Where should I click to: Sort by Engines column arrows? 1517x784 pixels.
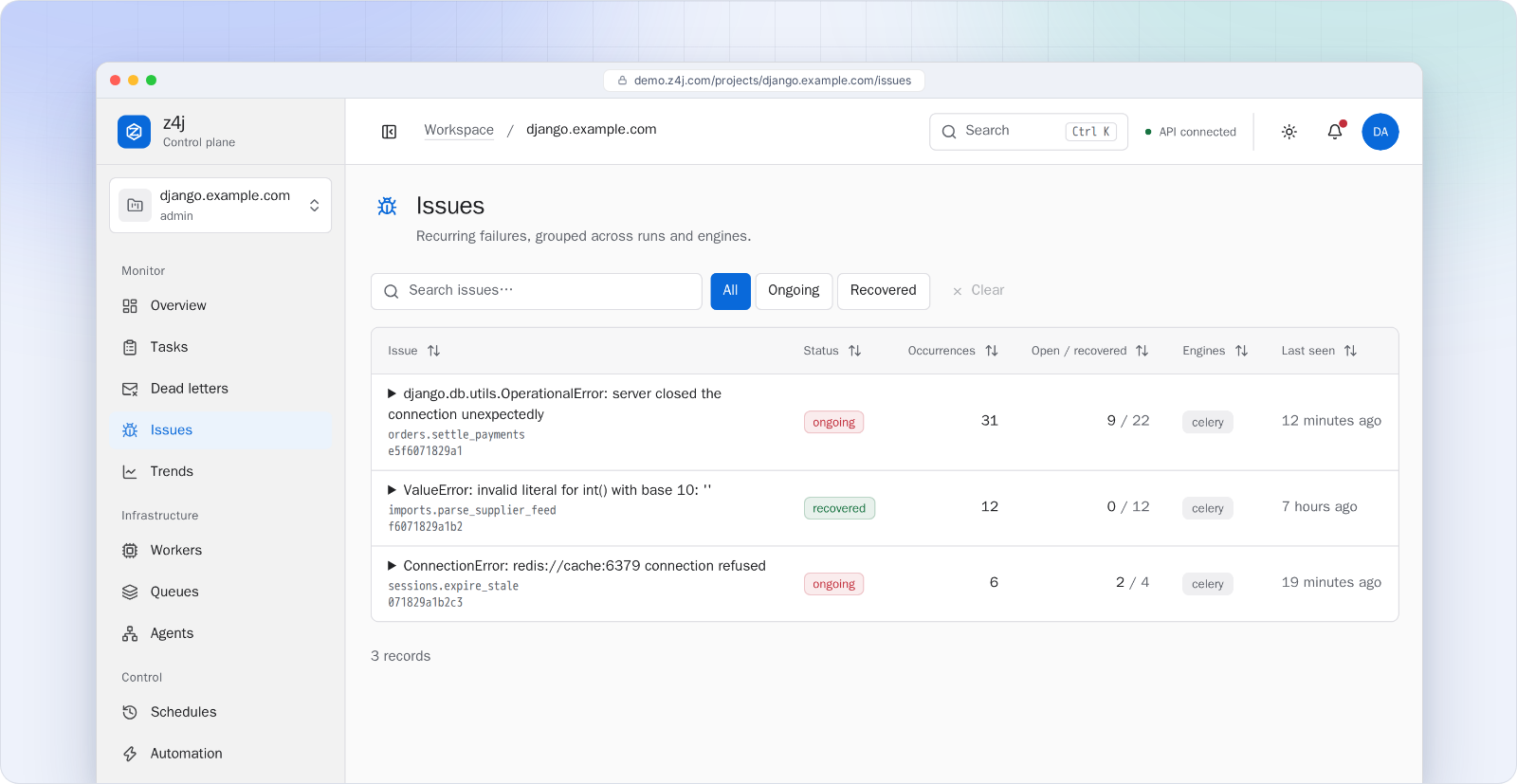point(1241,351)
